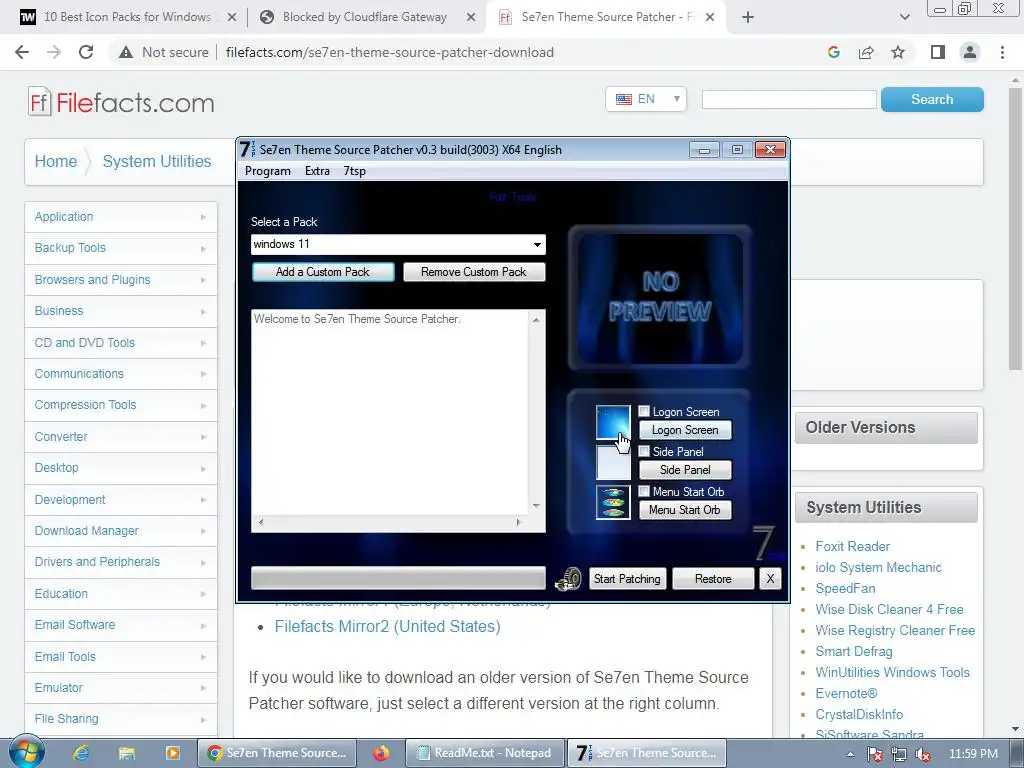Expand the Business category arrow
1024x768 pixels.
pos(203,312)
